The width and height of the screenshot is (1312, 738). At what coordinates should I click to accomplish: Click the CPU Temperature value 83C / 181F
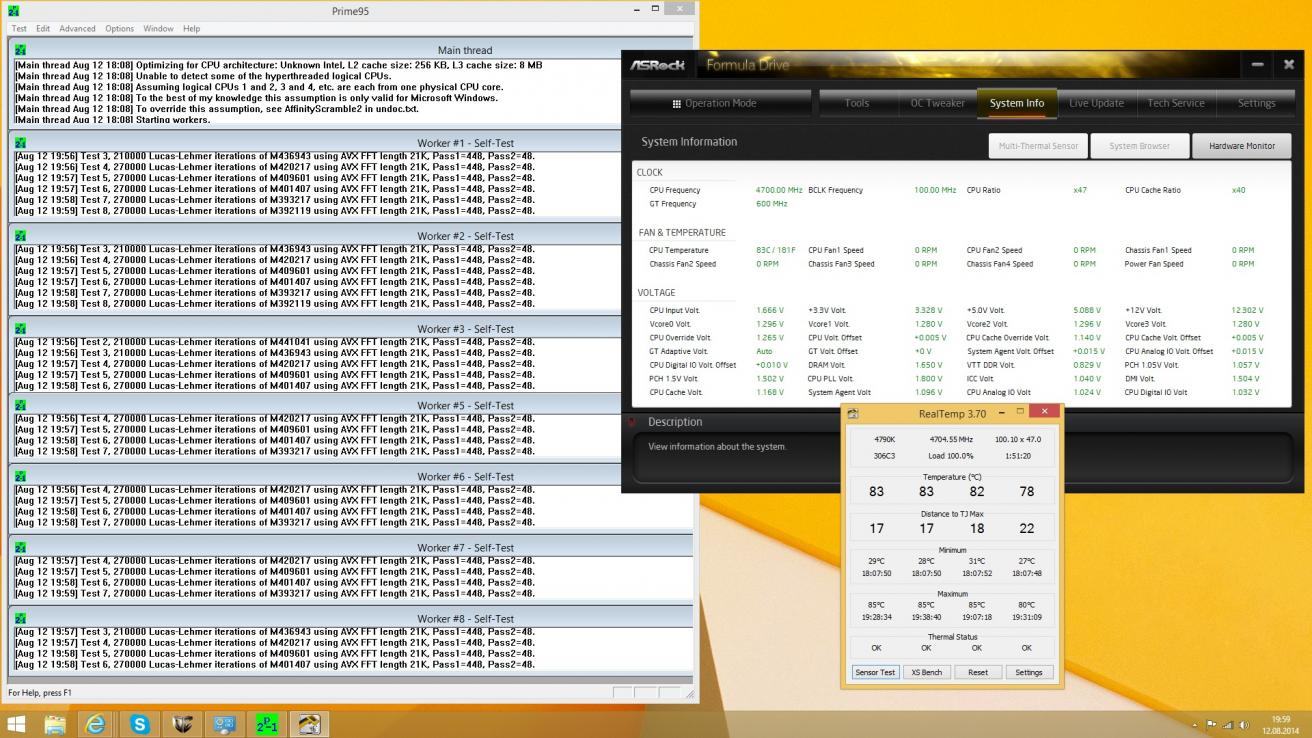tap(776, 250)
